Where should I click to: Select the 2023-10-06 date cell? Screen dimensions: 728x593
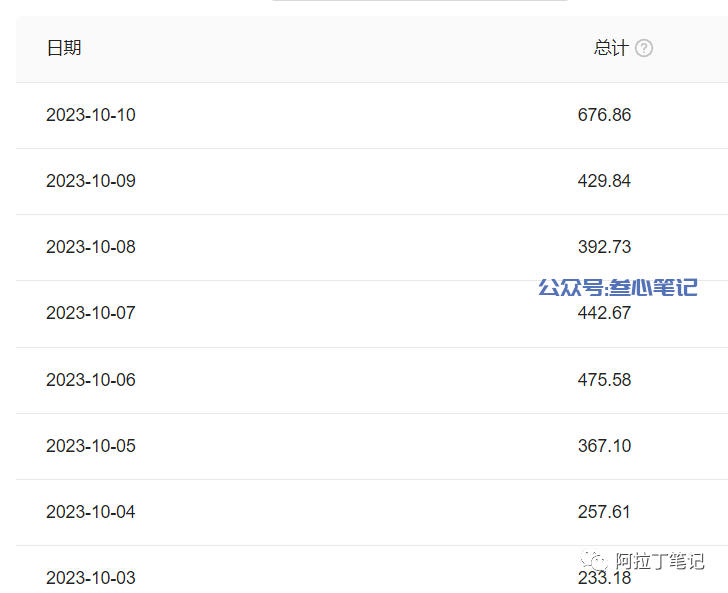pyautogui.click(x=91, y=380)
